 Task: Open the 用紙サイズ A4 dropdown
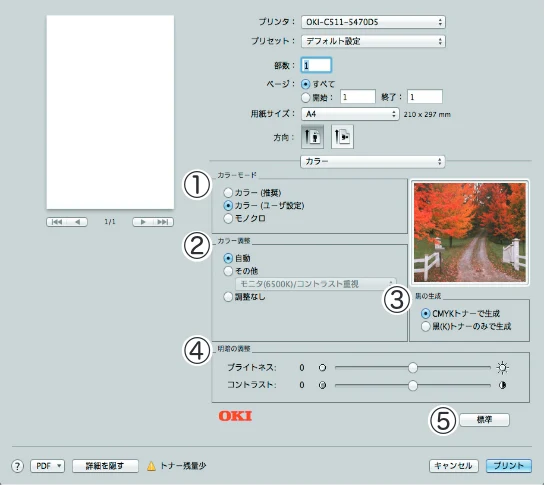click(x=350, y=114)
